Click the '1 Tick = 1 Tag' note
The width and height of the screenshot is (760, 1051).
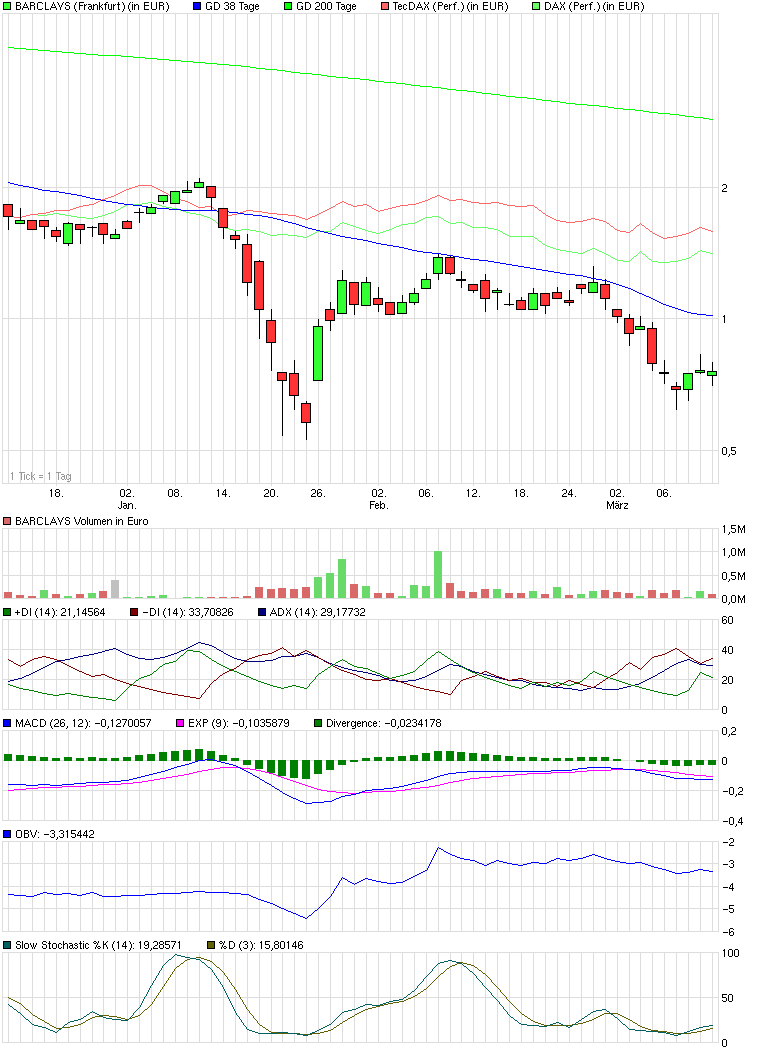click(x=40, y=475)
